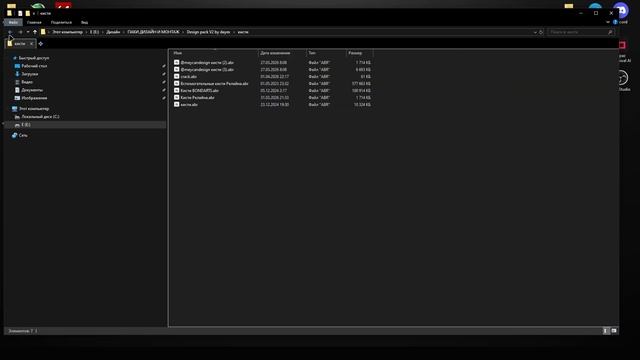Add a new tab with plus icon
Screen dimensions: 640x360
[40, 44]
